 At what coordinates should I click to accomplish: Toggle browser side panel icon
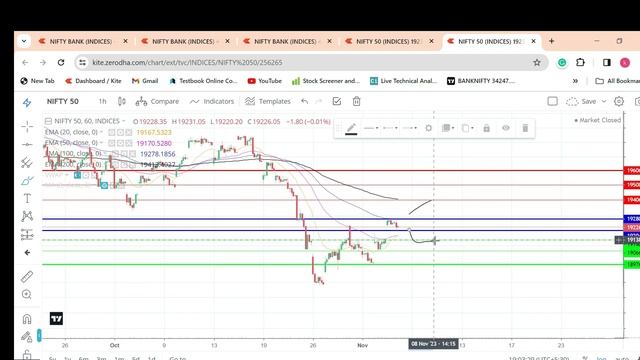[607, 62]
